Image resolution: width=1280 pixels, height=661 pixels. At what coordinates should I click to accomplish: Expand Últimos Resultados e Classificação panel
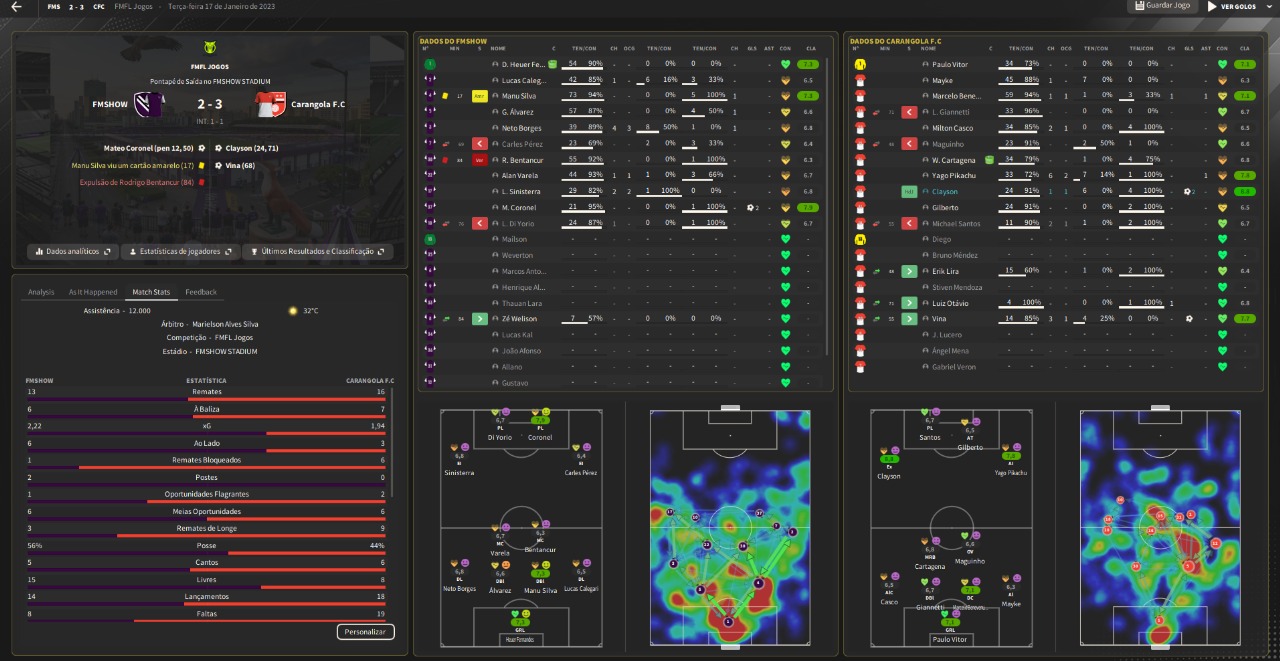point(317,252)
